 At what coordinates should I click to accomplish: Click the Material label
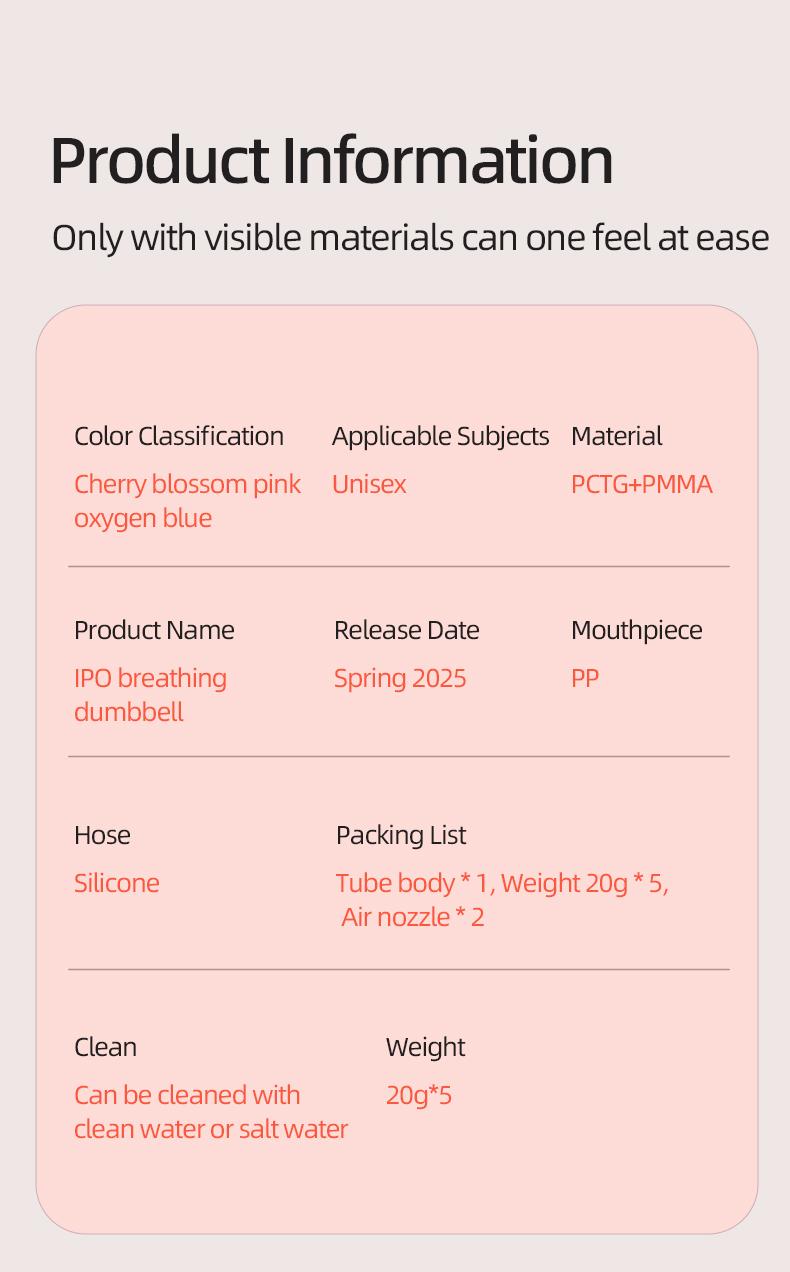click(x=616, y=436)
